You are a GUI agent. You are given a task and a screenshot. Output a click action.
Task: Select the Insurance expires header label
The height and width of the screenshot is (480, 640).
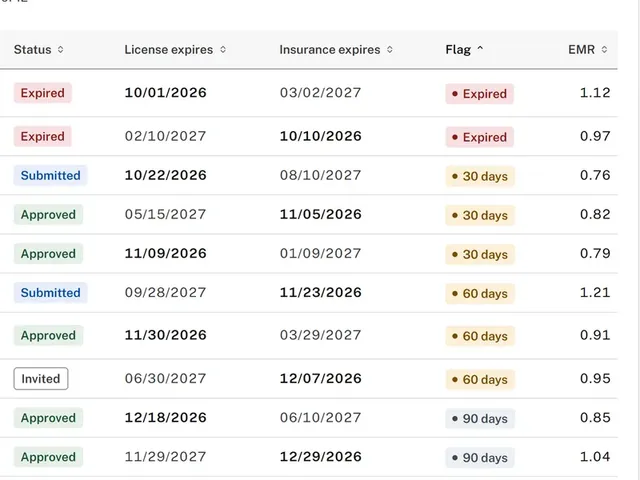(x=330, y=50)
